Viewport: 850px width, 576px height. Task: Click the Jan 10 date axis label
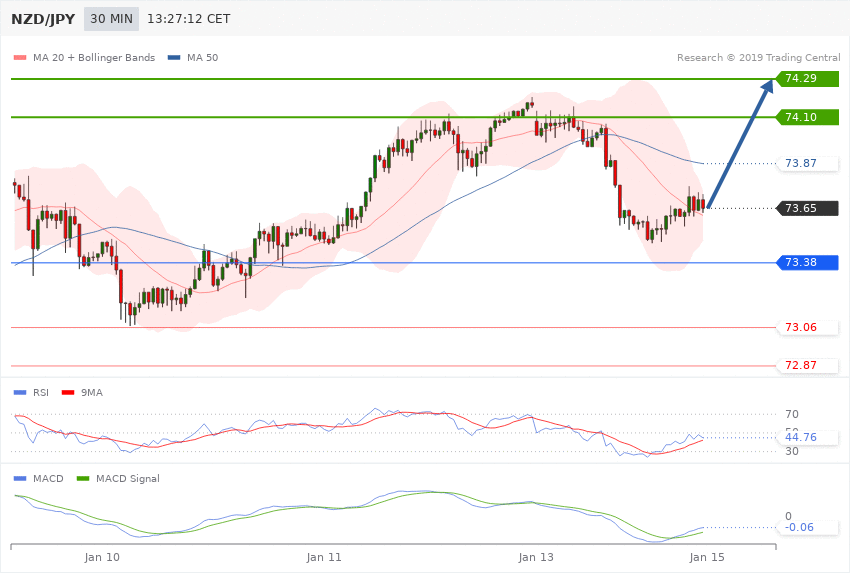click(102, 558)
